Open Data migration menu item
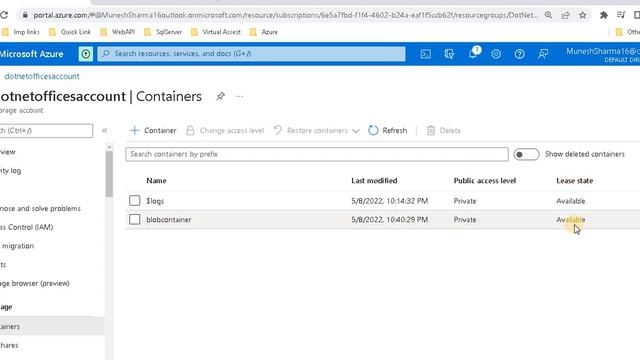 (17, 246)
